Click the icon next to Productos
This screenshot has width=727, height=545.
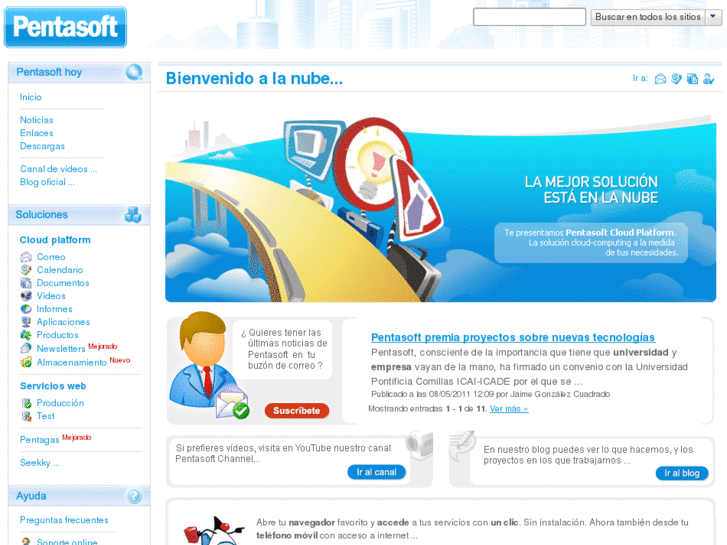coord(26,335)
